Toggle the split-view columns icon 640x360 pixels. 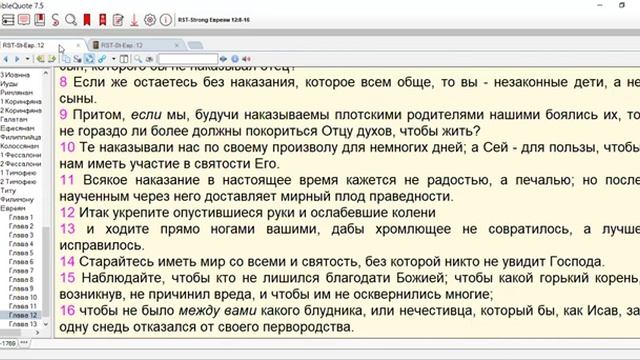[124, 59]
